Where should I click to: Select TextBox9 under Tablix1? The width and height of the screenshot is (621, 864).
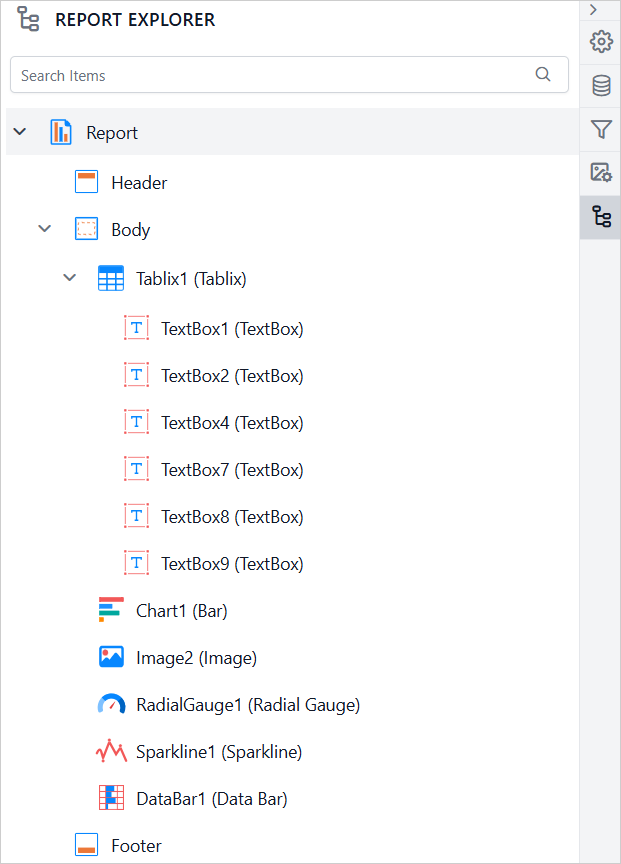pos(231,563)
